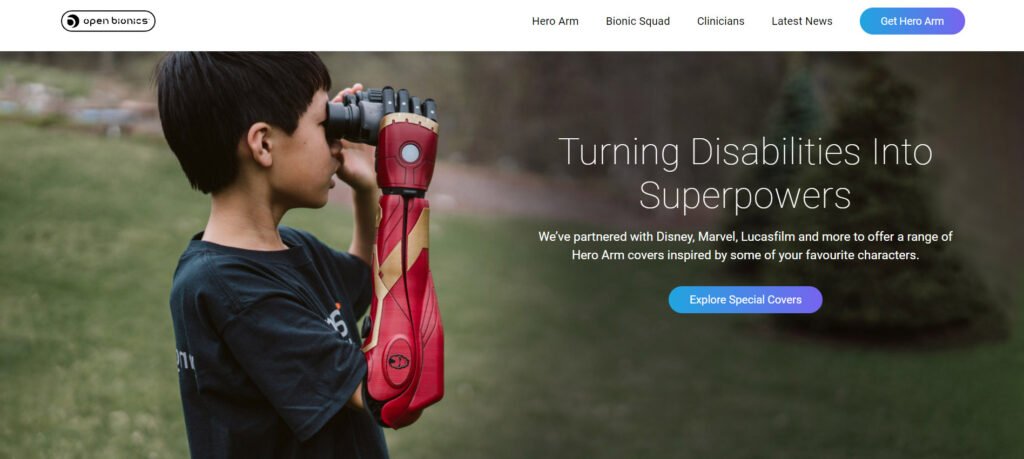Click the word 'Superpowers' in the headline

point(745,195)
